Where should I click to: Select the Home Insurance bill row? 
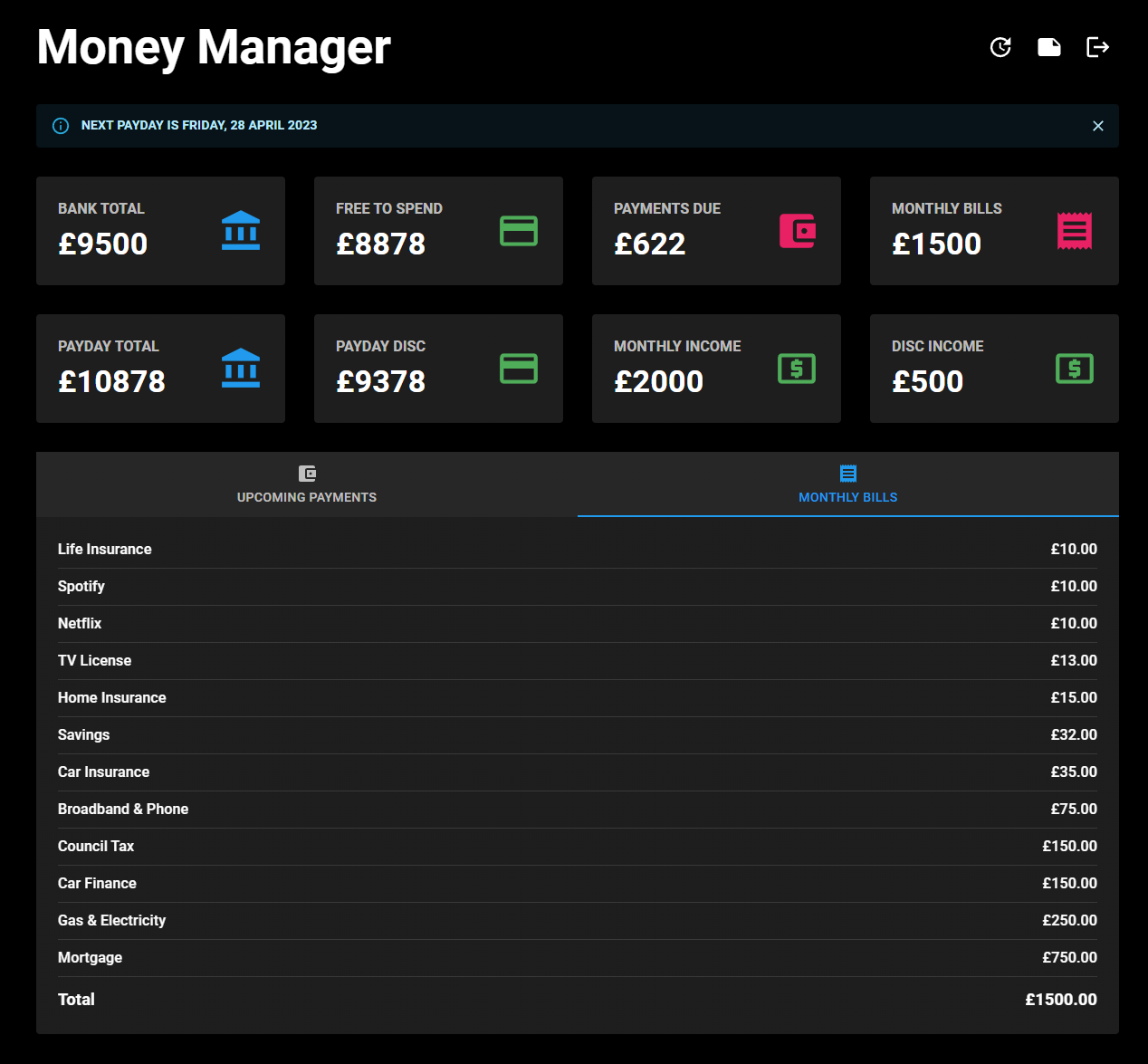point(578,698)
